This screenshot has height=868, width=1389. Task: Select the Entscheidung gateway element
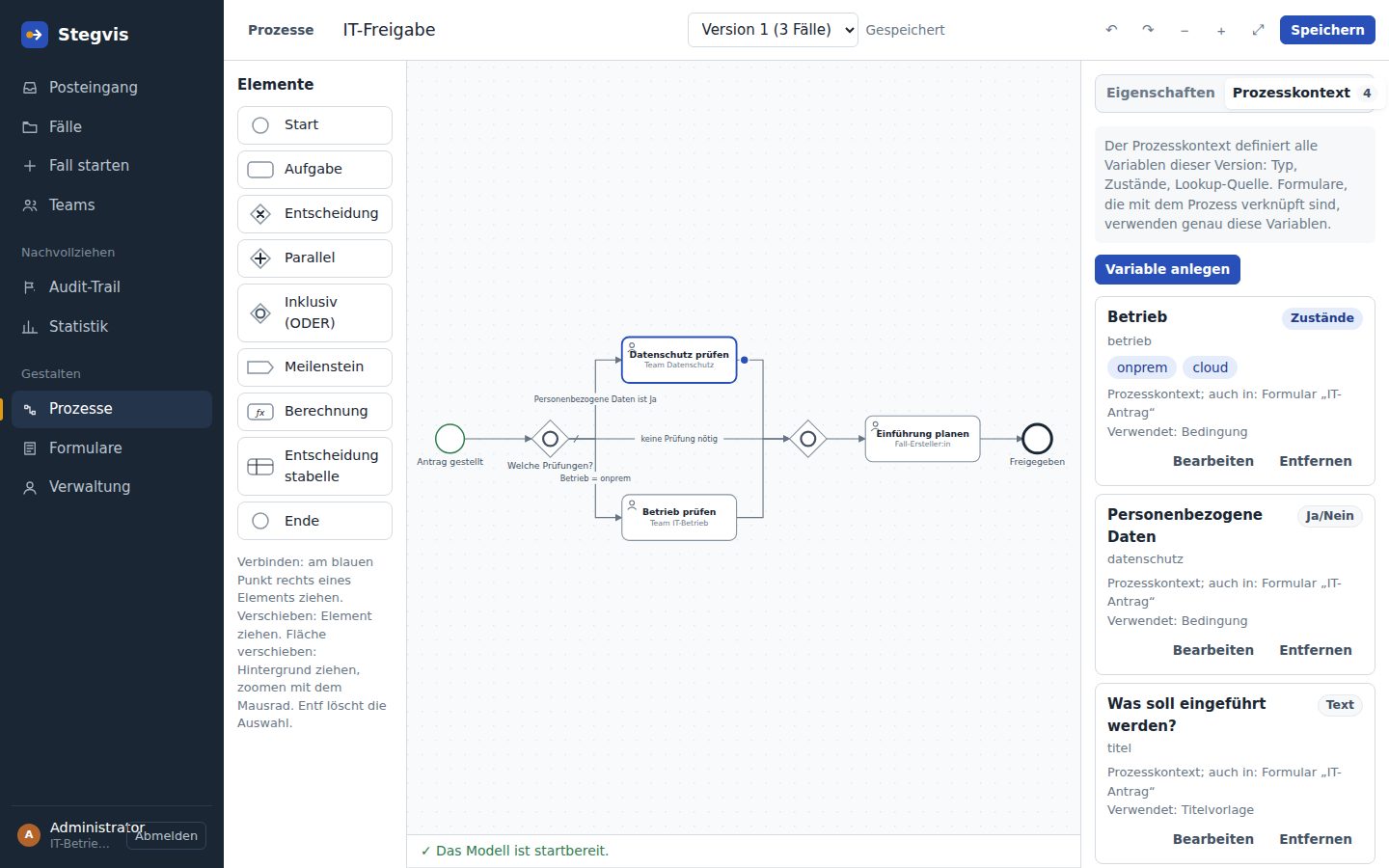pyautogui.click(x=314, y=213)
